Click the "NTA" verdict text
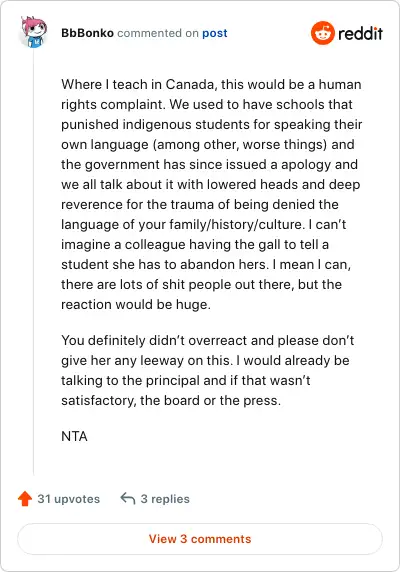Image resolution: width=400 pixels, height=572 pixels. point(74,436)
